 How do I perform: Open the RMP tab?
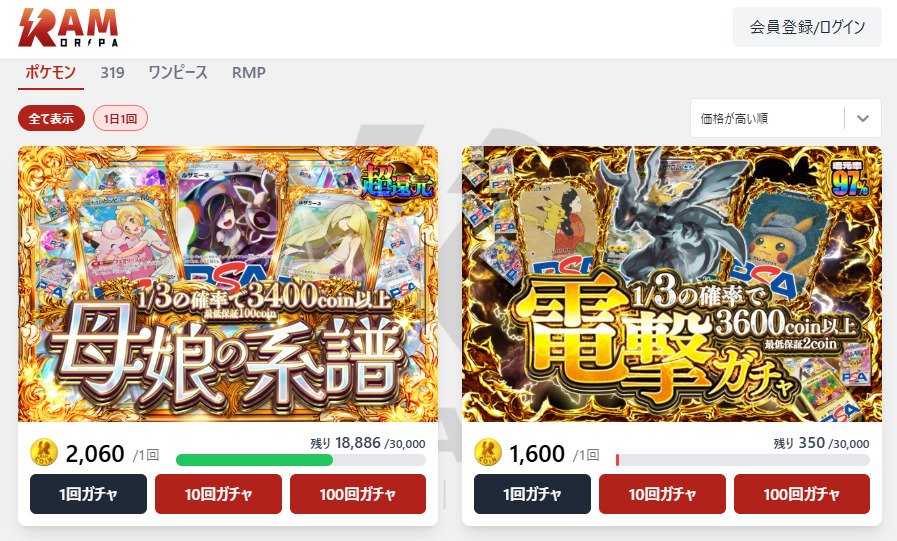coord(249,73)
